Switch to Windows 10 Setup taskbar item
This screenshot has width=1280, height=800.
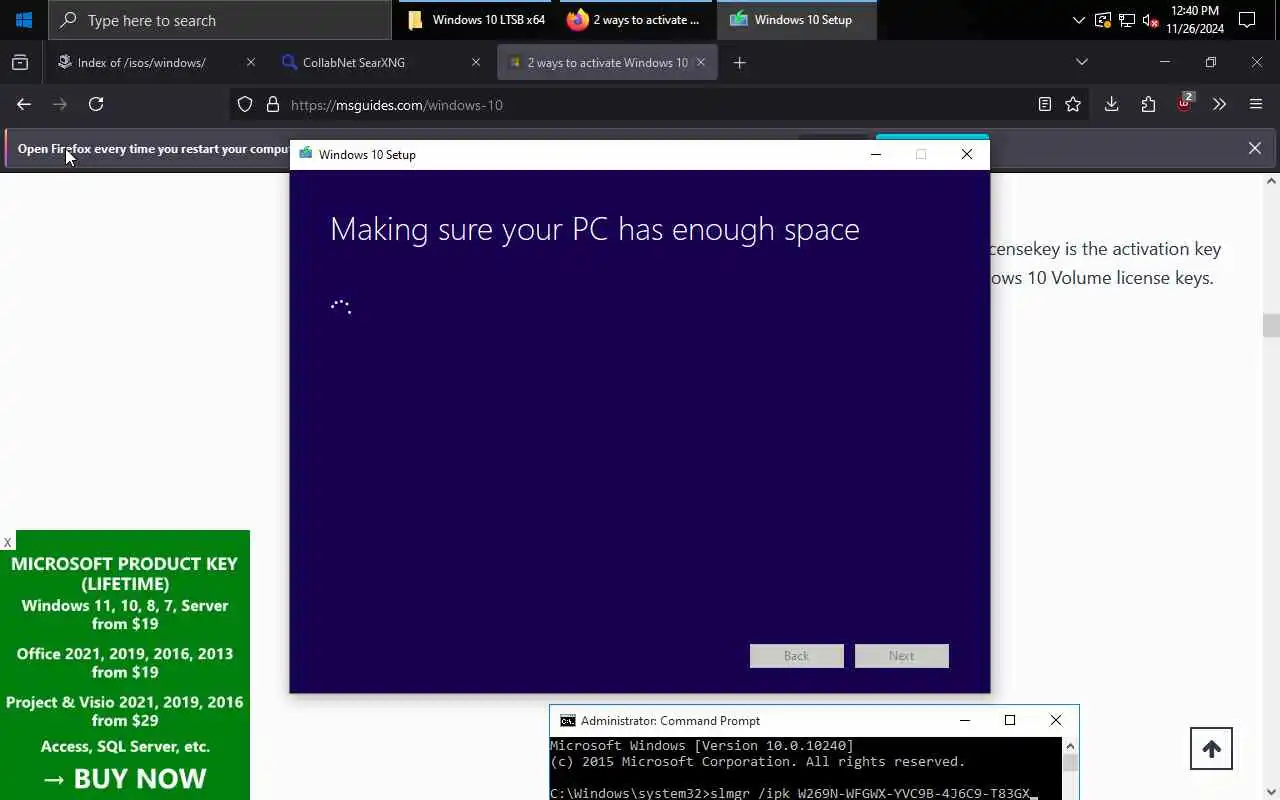coord(796,20)
